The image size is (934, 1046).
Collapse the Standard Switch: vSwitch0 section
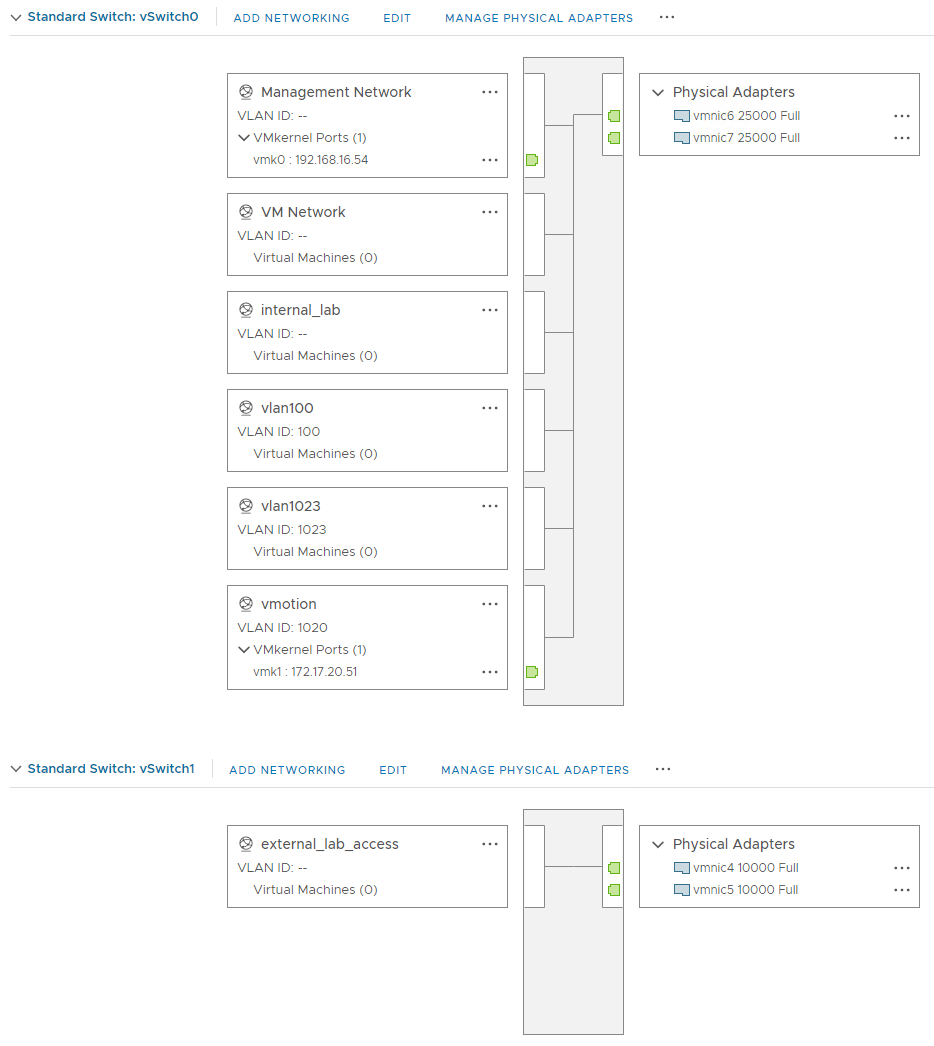[x=16, y=16]
